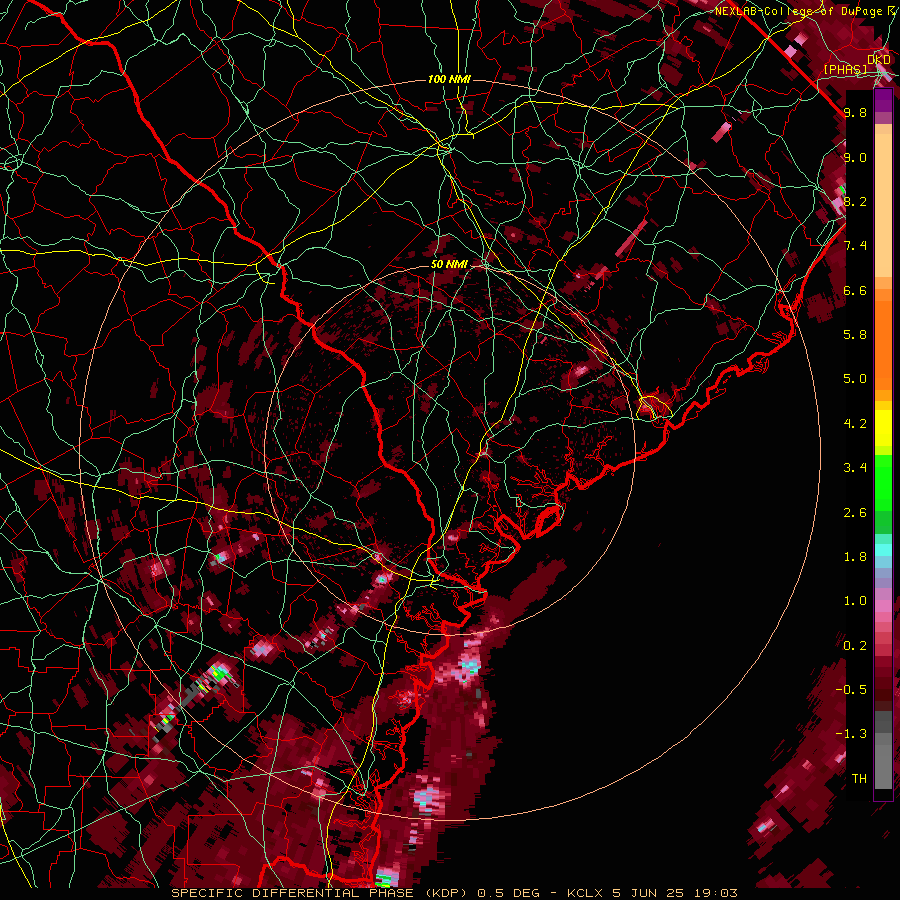900x900 pixels.
Task: Click the 8.2 value on the scale
Action: 855,201
